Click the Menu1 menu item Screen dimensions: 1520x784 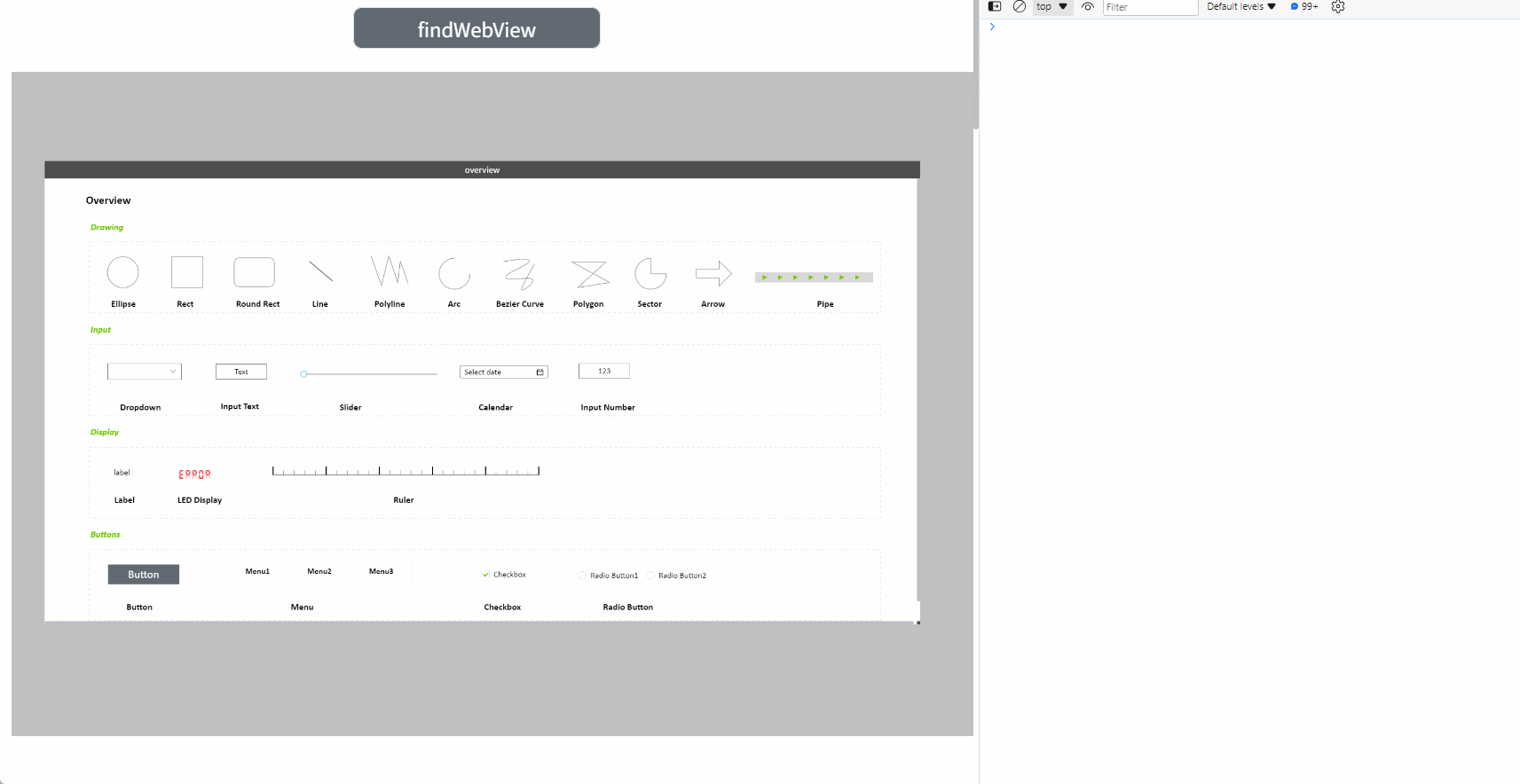tap(257, 571)
